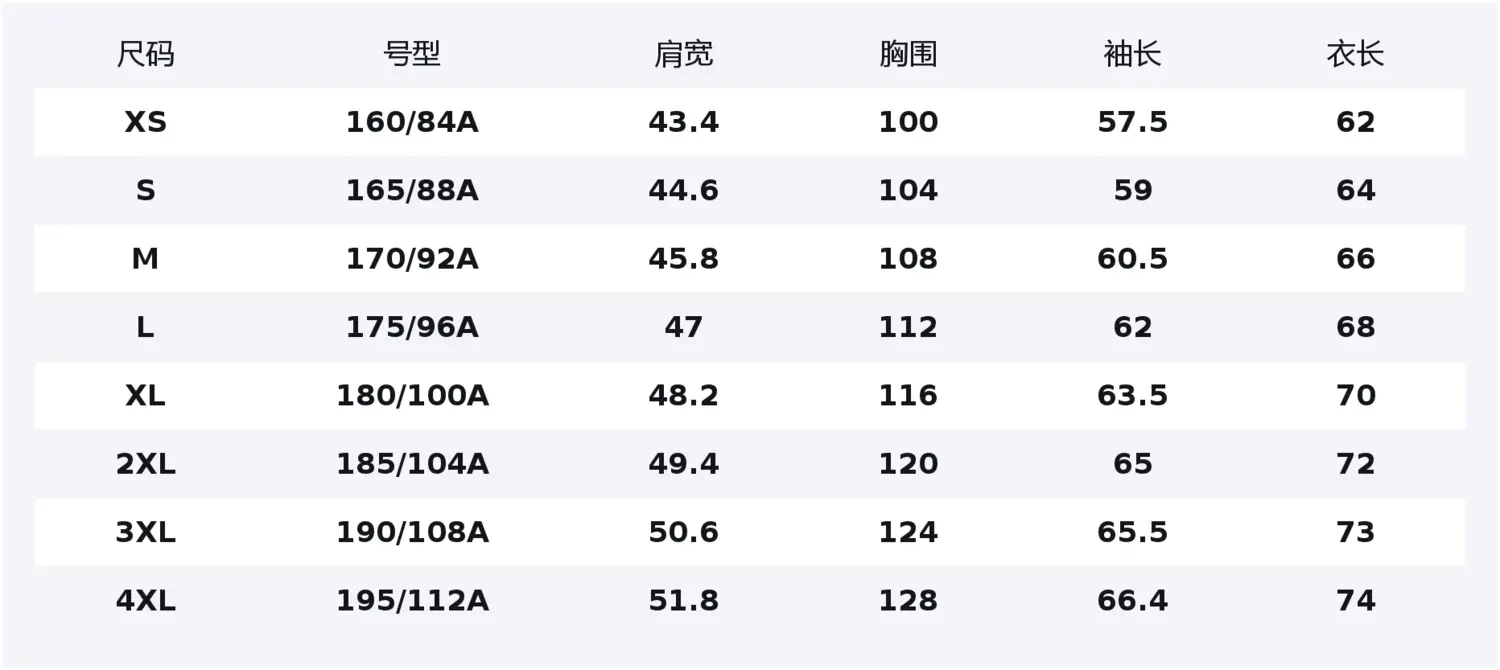Click the L size label
The height and width of the screenshot is (670, 1500).
(145, 327)
